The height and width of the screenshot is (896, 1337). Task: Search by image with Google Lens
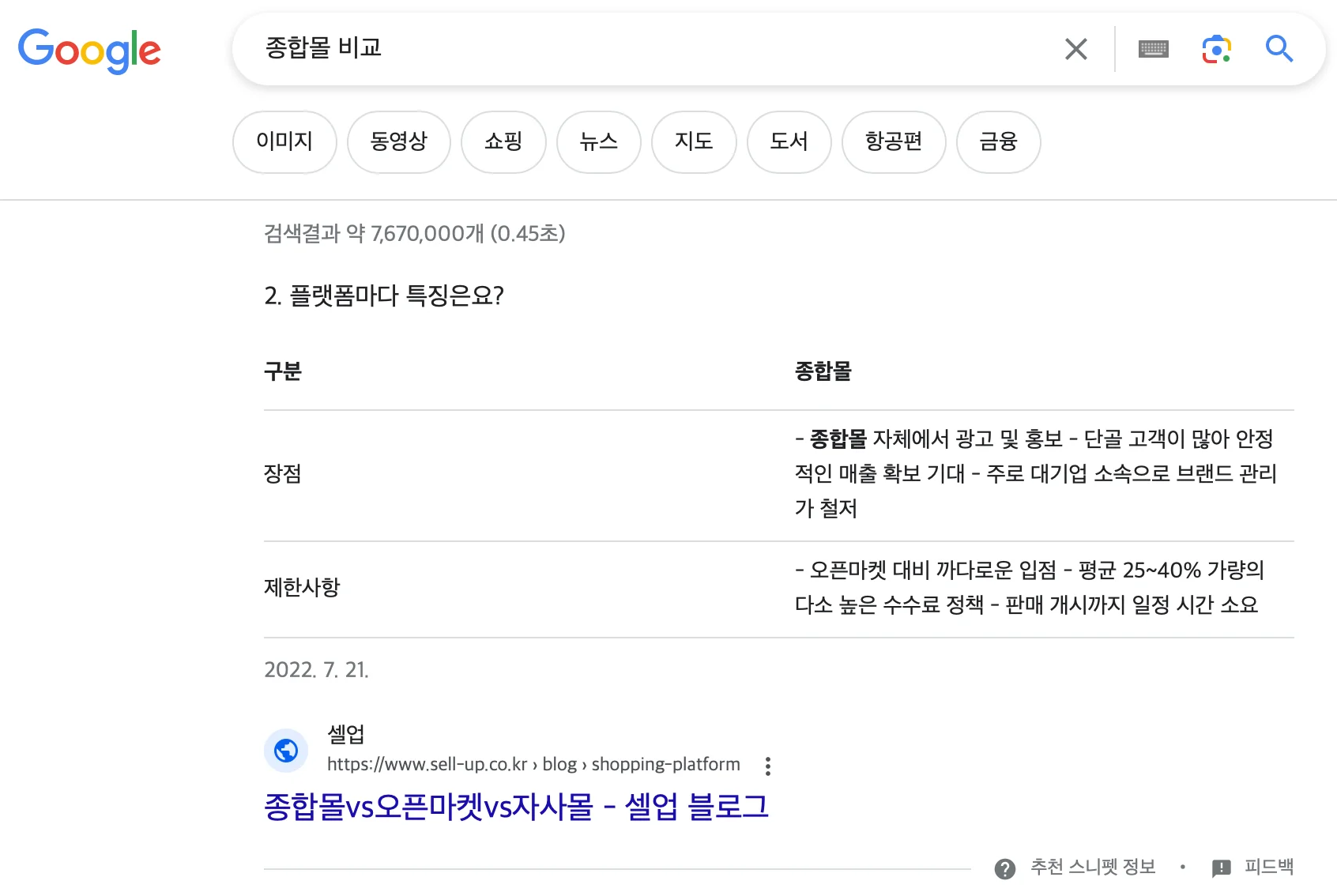[x=1216, y=49]
